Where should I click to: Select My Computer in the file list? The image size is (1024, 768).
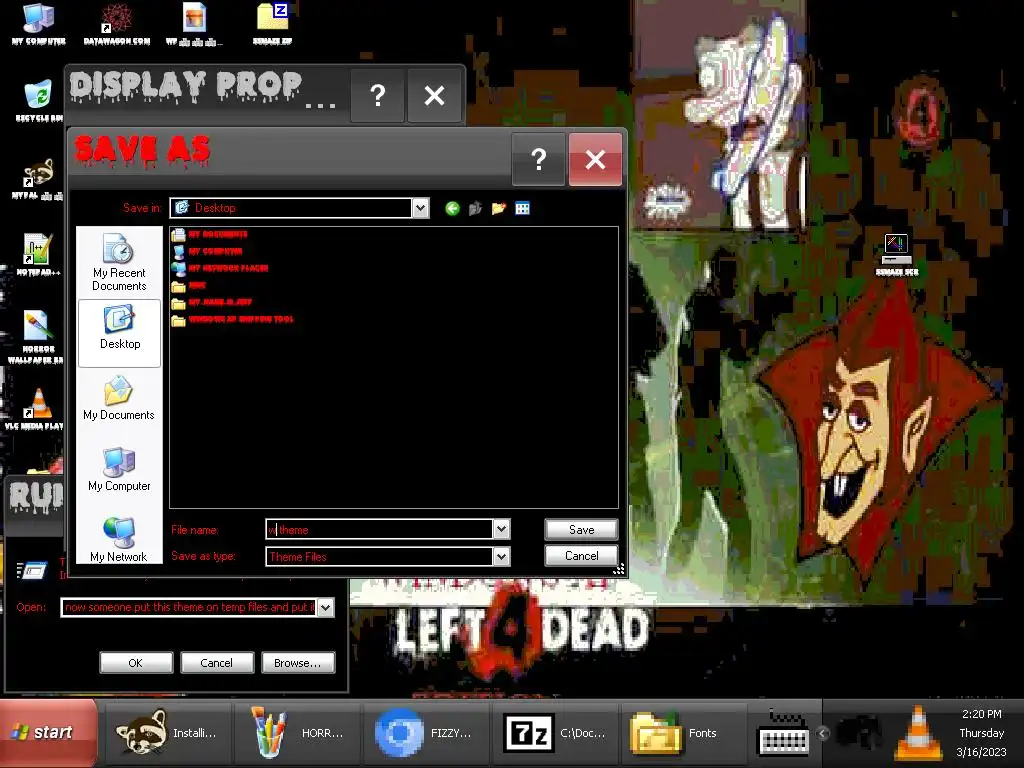[x=207, y=251]
